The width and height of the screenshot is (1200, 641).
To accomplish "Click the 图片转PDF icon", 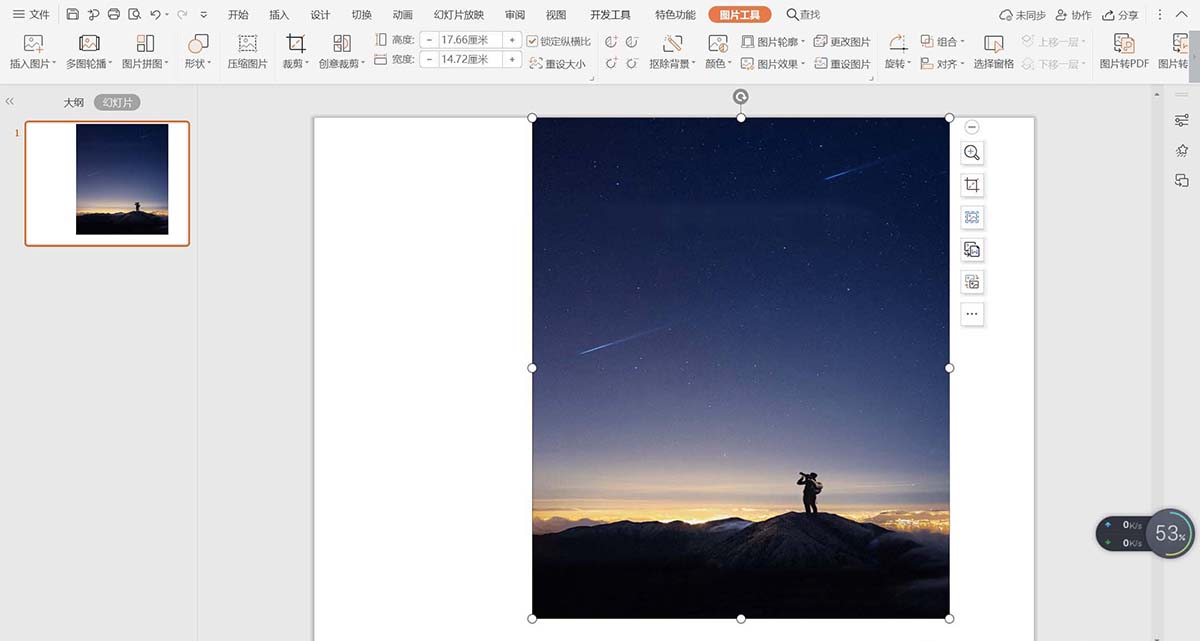I will [x=1124, y=43].
